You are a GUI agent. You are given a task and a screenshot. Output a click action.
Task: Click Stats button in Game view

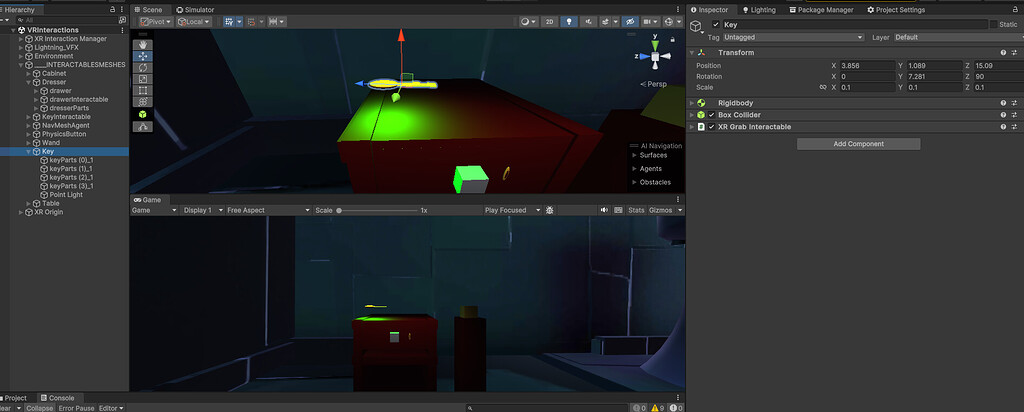636,211
